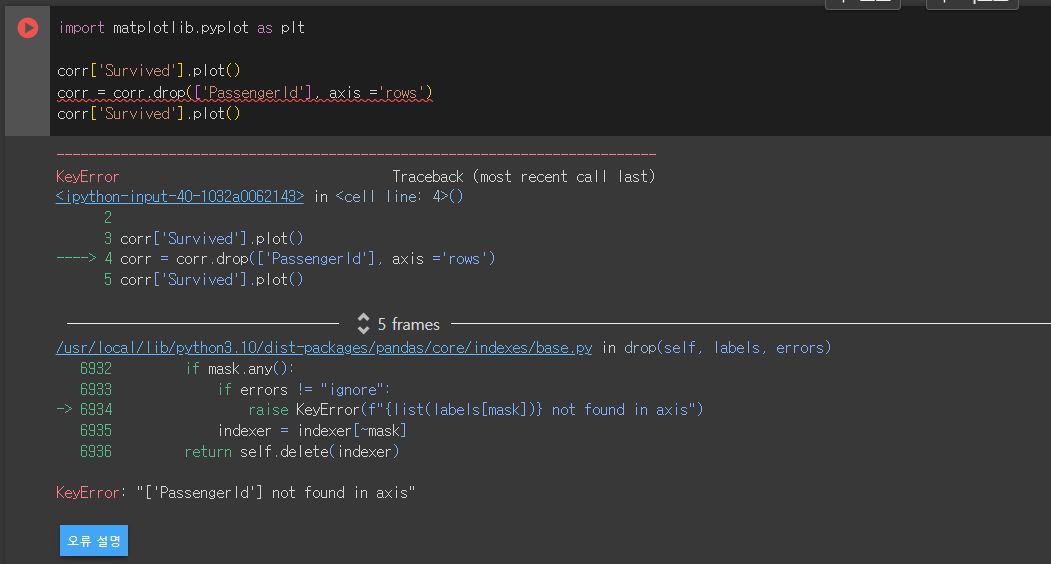The height and width of the screenshot is (564, 1051).
Task: Add a text cell using the top button
Action: point(972,3)
